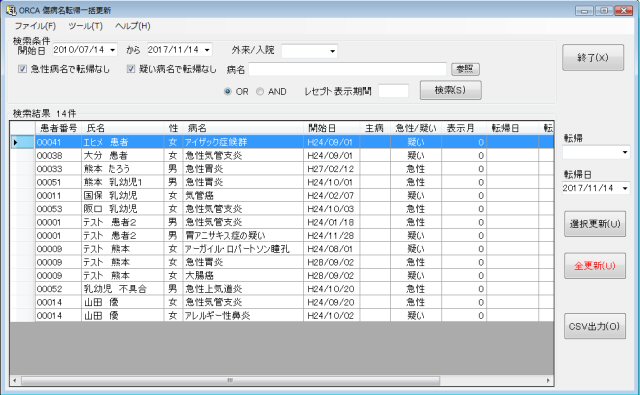Minimize the ORCA window
The height and width of the screenshot is (395, 640).
tap(584, 11)
